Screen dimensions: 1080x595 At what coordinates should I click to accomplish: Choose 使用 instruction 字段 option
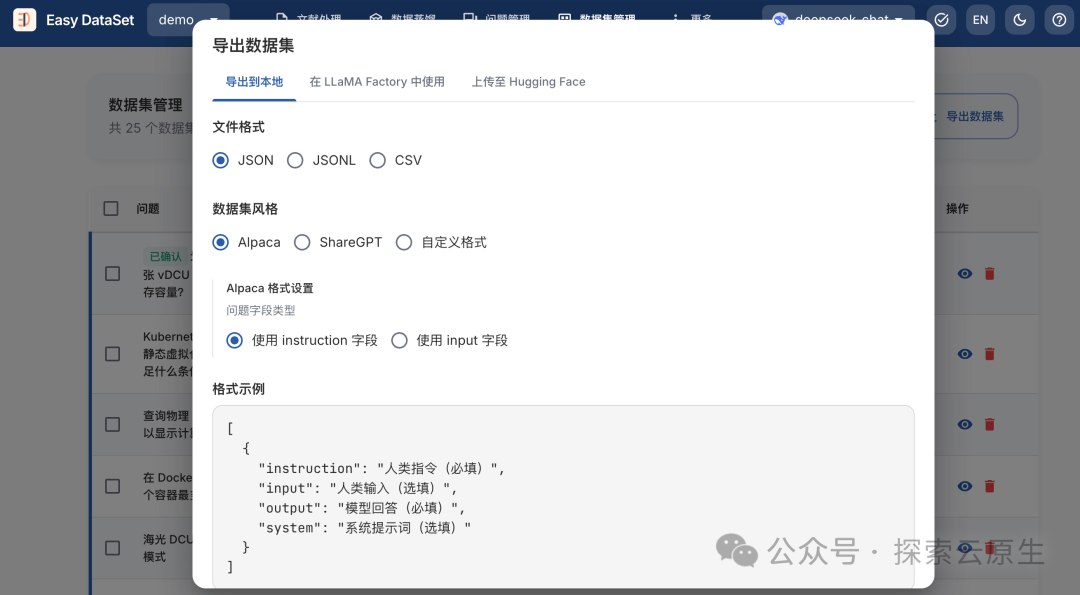click(234, 340)
